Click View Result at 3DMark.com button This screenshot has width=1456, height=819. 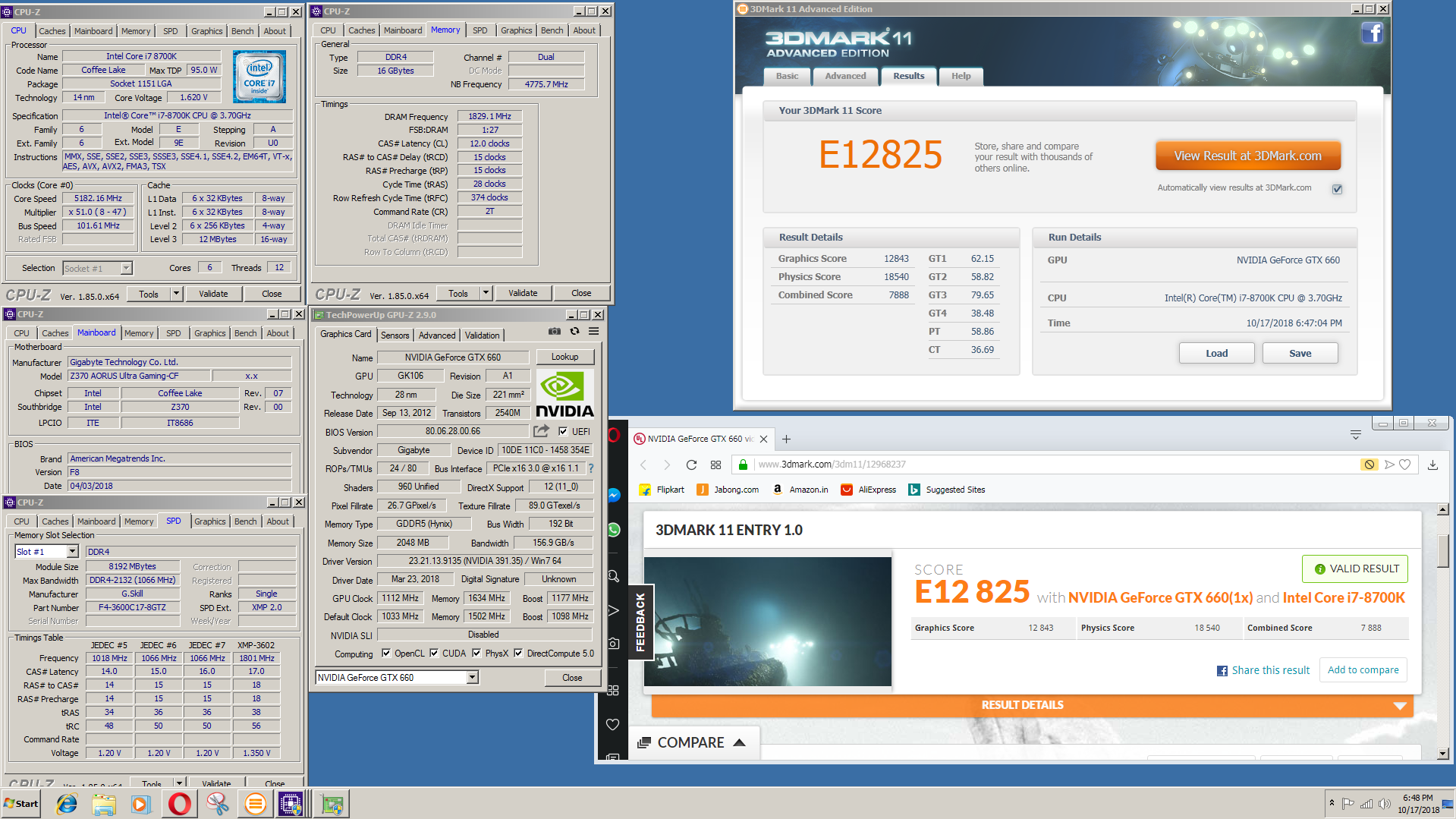pos(1248,156)
